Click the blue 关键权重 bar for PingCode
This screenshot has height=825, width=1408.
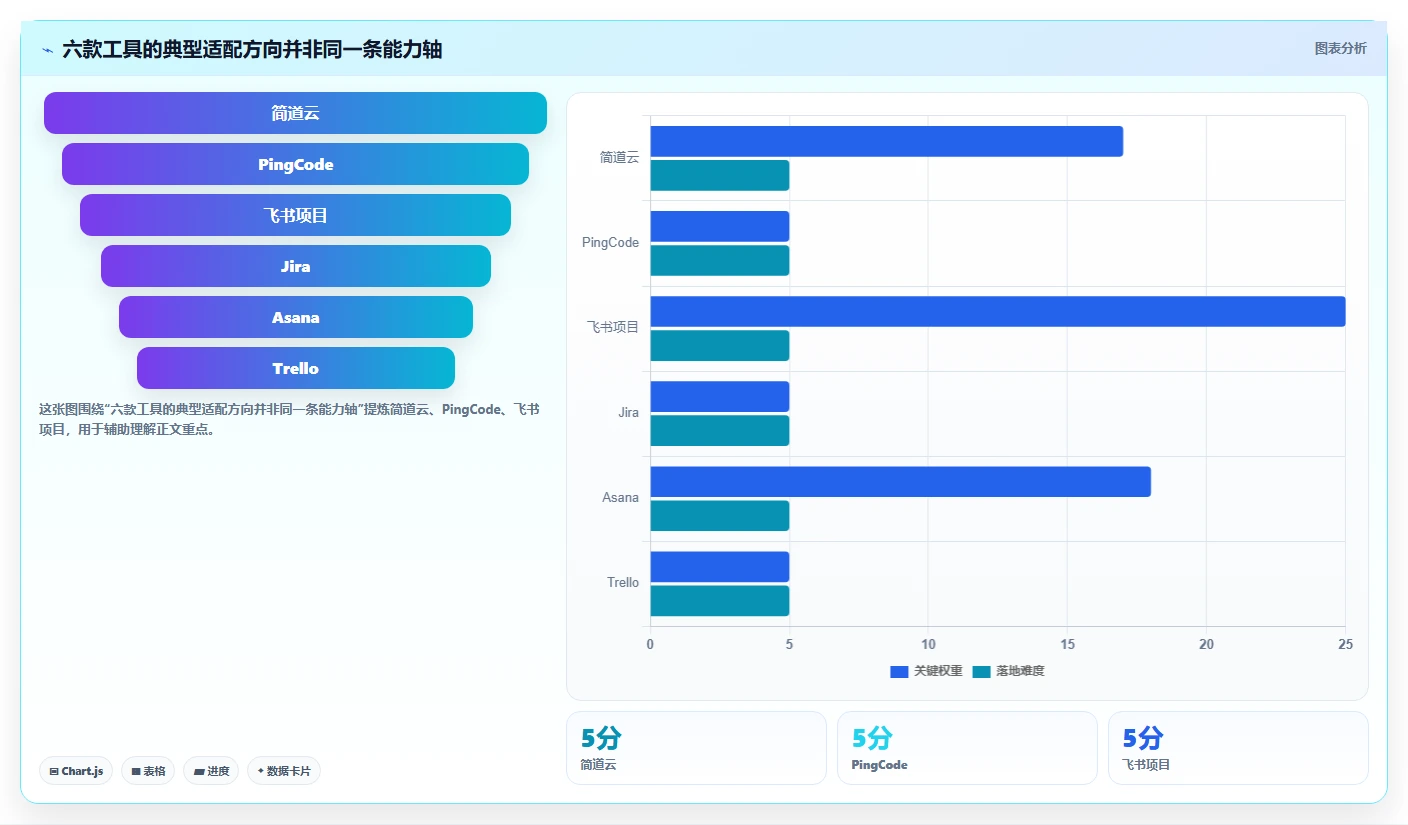coord(720,226)
